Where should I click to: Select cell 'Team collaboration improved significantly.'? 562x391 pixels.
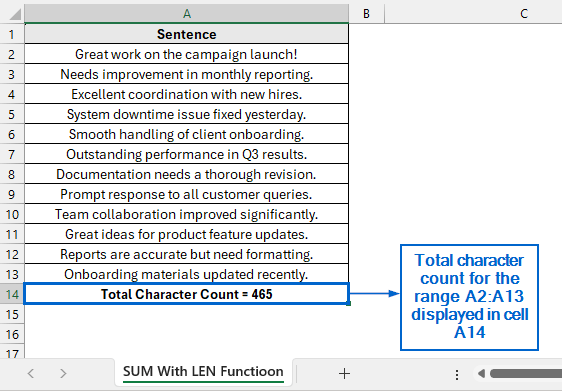[186, 215]
